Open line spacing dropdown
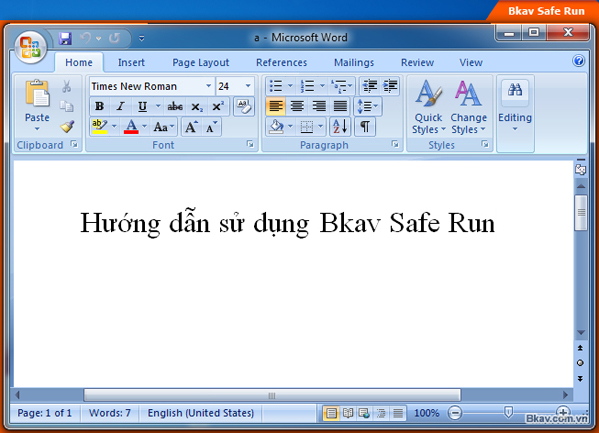599x433 pixels. 367,106
